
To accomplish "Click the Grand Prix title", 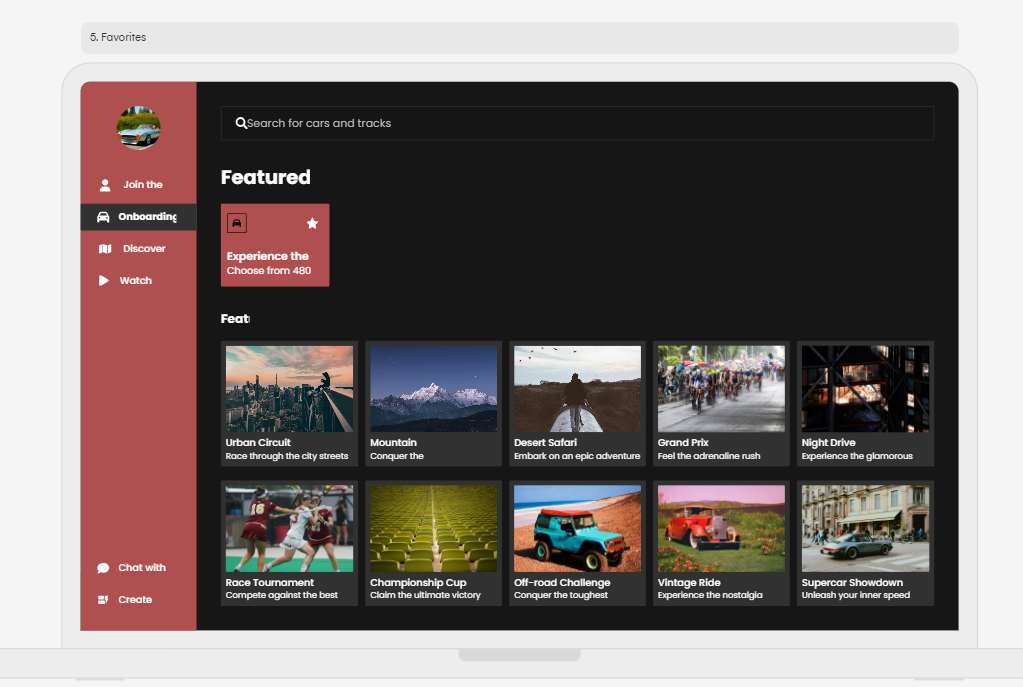I will click(x=683, y=442).
